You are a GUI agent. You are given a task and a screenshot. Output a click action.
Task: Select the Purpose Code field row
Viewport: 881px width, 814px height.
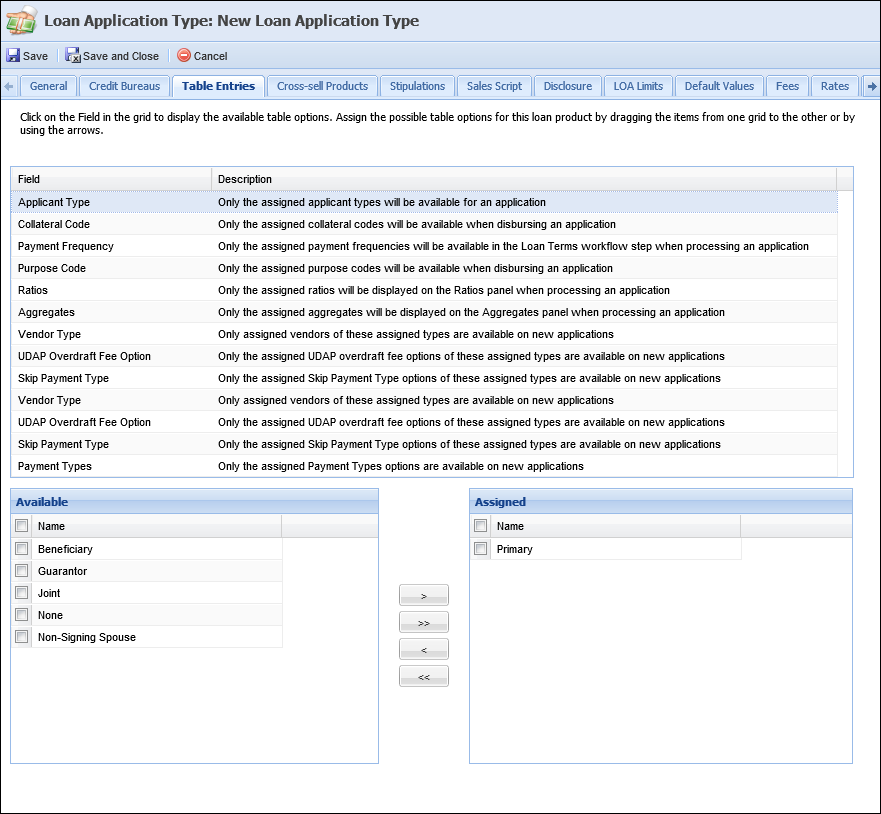click(x=424, y=268)
